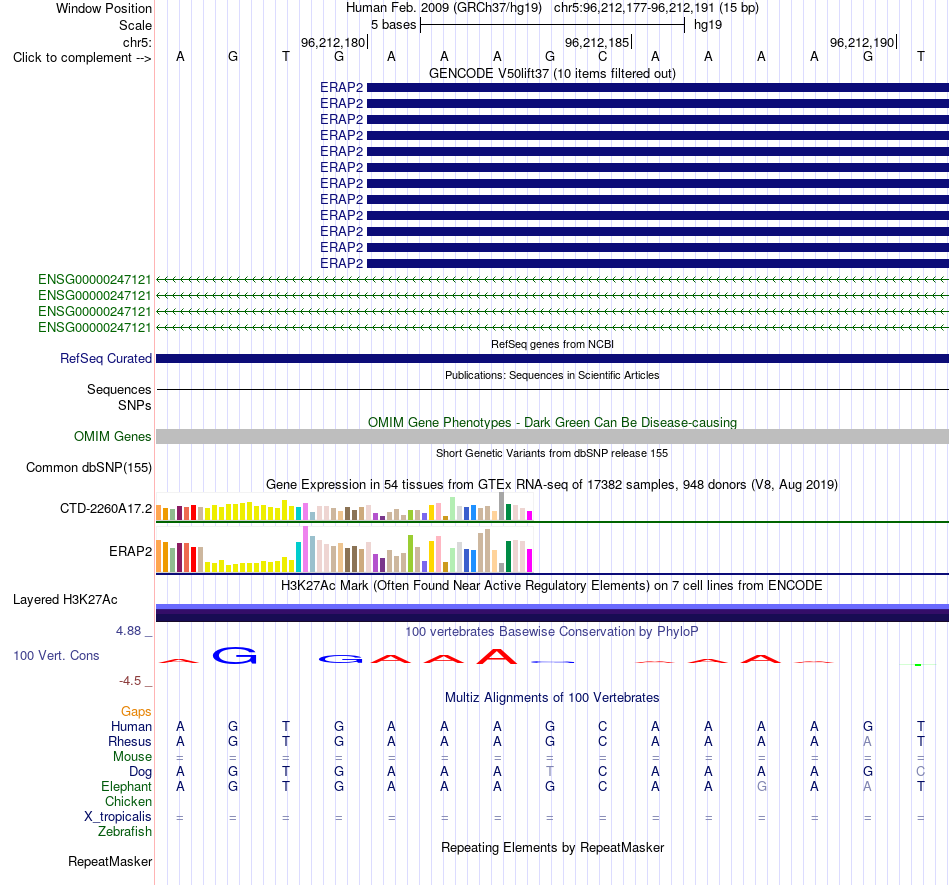Open '100 vertebrates Basewise Conservation by PhyloP' title
This screenshot has width=950, height=885.
pyautogui.click(x=552, y=631)
